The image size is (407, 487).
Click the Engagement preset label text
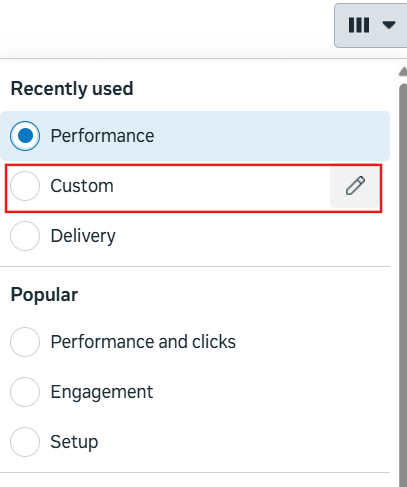[x=102, y=392]
